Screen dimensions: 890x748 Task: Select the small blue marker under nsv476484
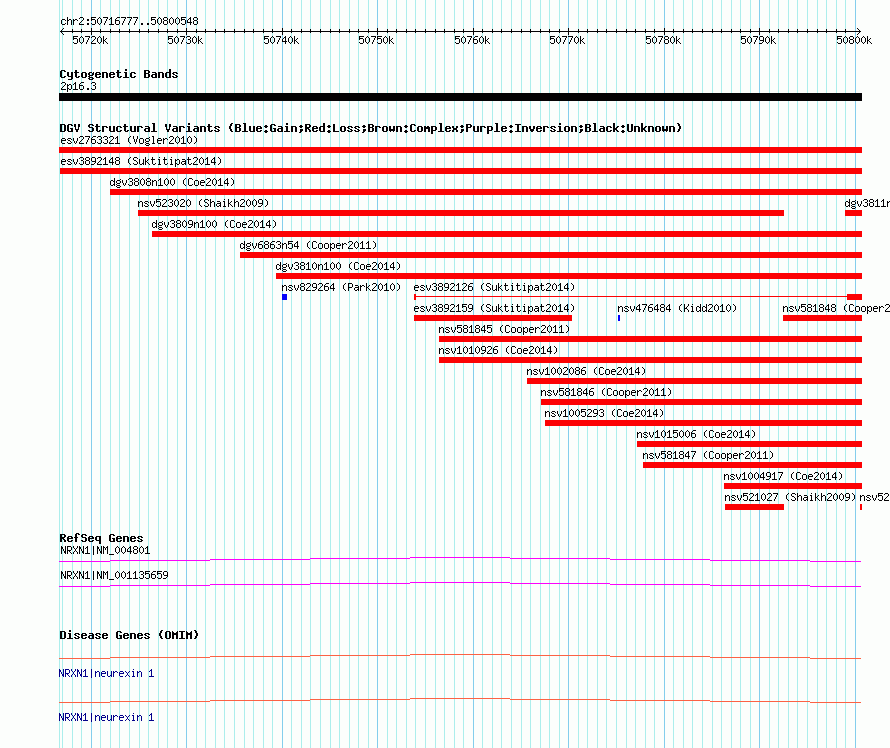[619, 318]
